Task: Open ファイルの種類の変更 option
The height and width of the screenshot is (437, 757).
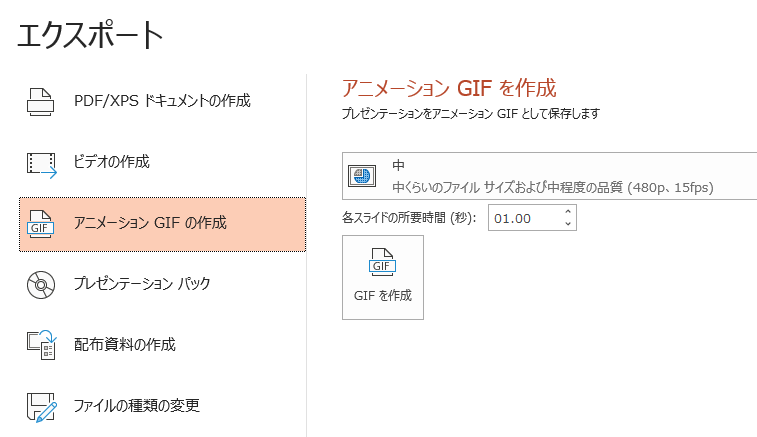Action: click(x=137, y=406)
